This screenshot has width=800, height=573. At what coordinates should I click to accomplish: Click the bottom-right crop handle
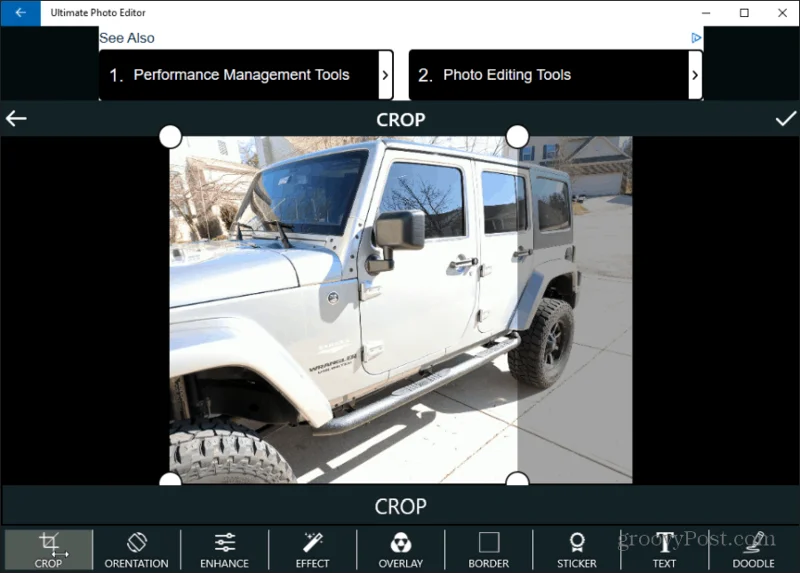point(517,479)
